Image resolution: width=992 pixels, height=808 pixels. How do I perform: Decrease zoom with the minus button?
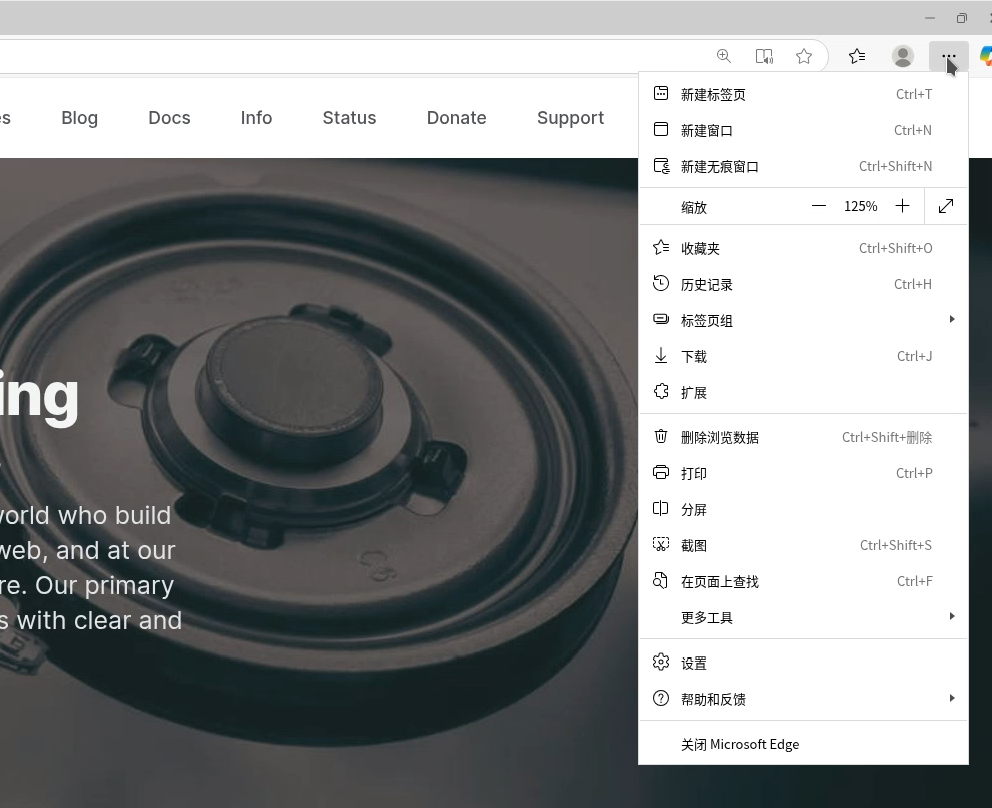coord(819,206)
